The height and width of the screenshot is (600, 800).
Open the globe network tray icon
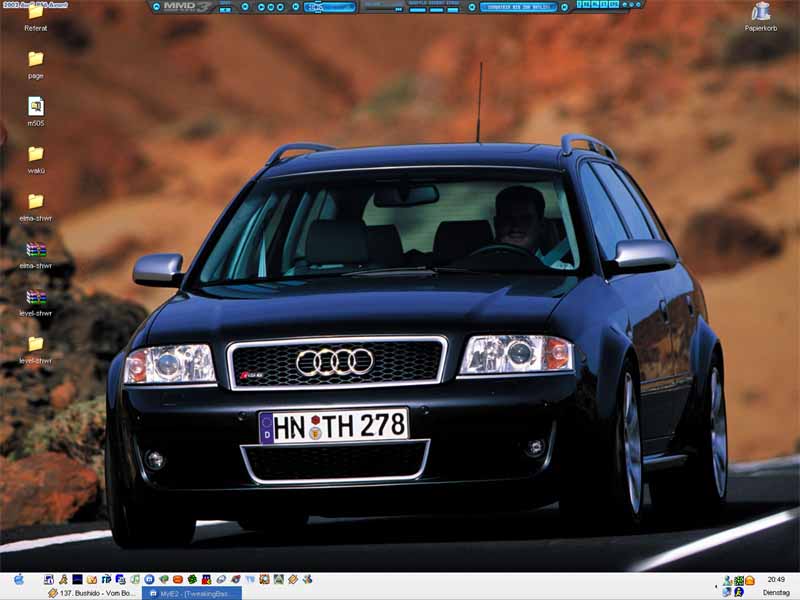pos(727,592)
